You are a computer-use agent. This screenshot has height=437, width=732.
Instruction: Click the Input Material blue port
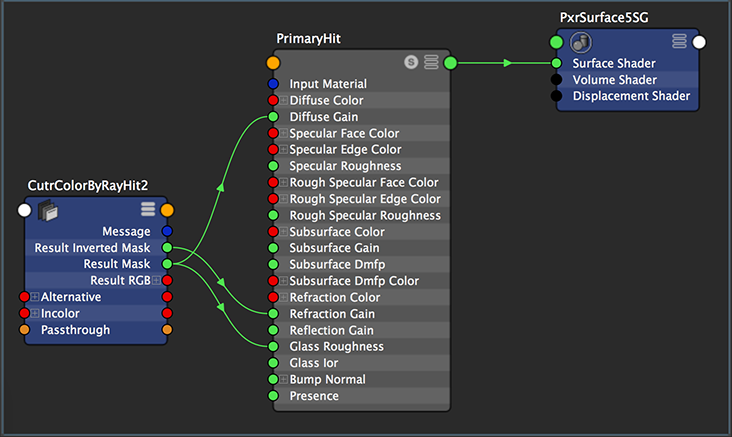pyautogui.click(x=273, y=84)
